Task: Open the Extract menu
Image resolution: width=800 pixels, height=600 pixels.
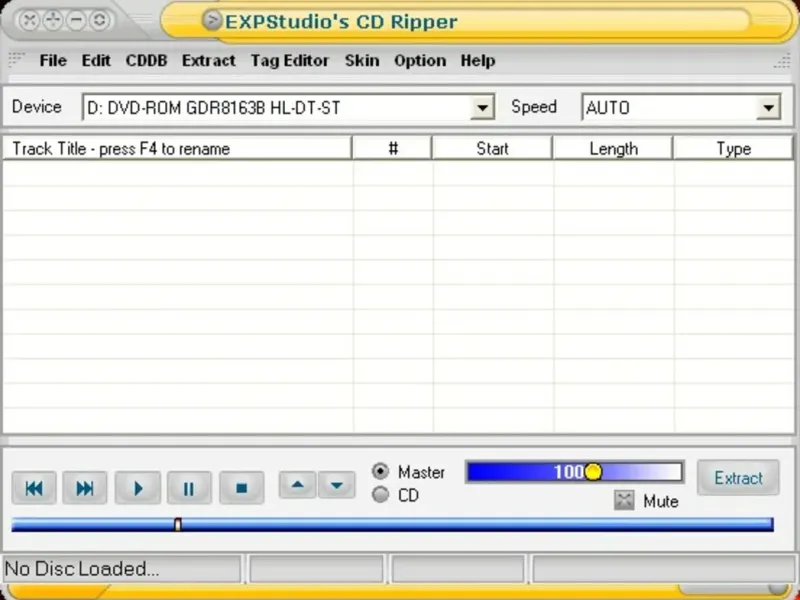Action: click(x=209, y=61)
